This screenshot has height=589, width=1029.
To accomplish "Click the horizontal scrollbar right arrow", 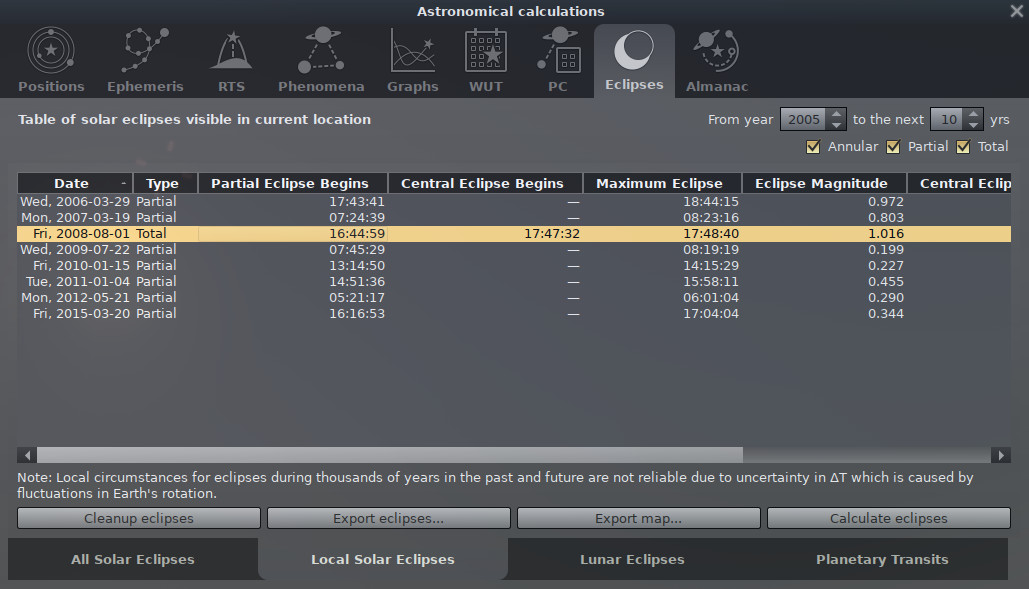I will [x=1001, y=455].
